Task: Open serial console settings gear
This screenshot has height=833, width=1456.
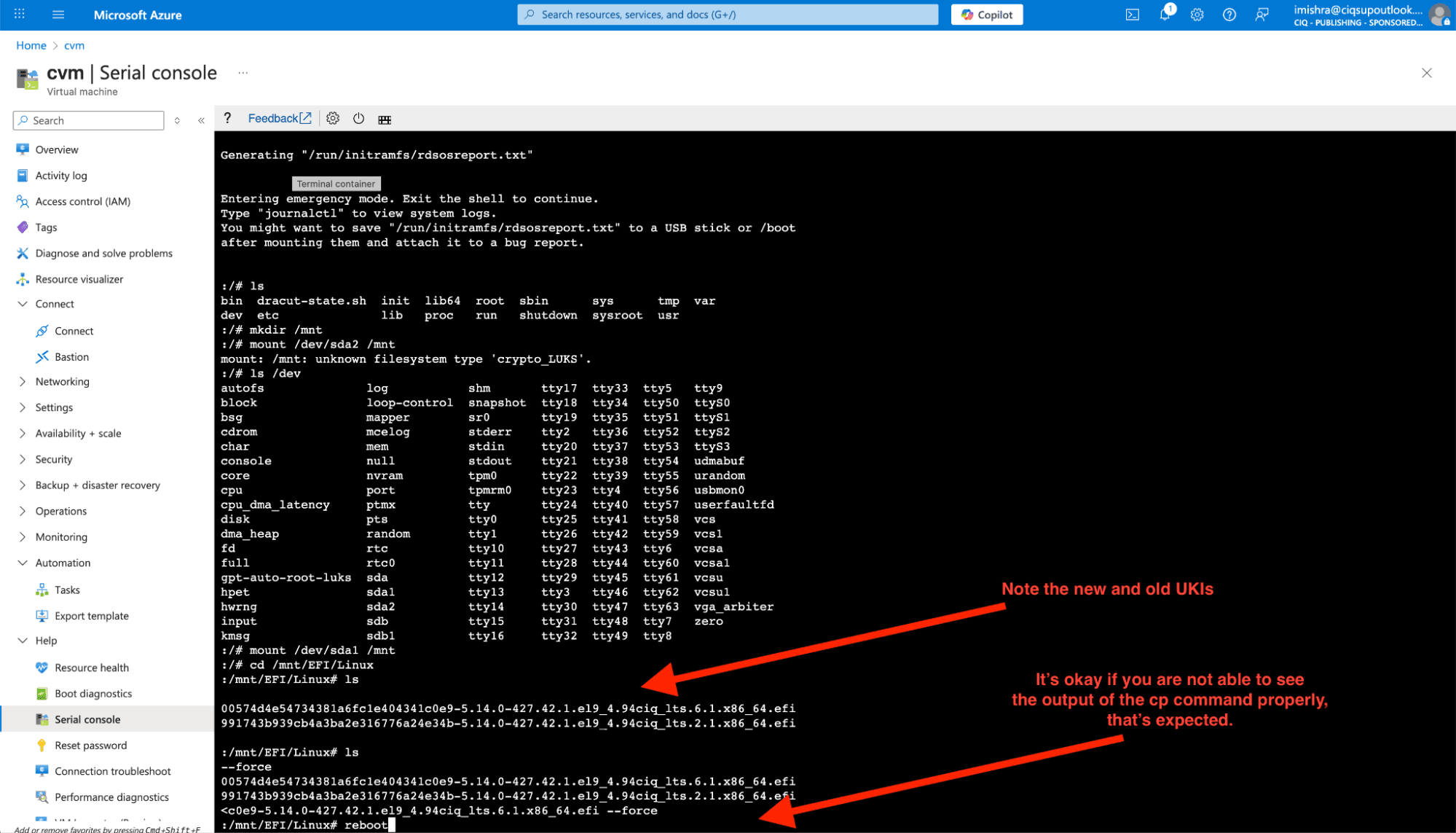Action: (x=333, y=119)
